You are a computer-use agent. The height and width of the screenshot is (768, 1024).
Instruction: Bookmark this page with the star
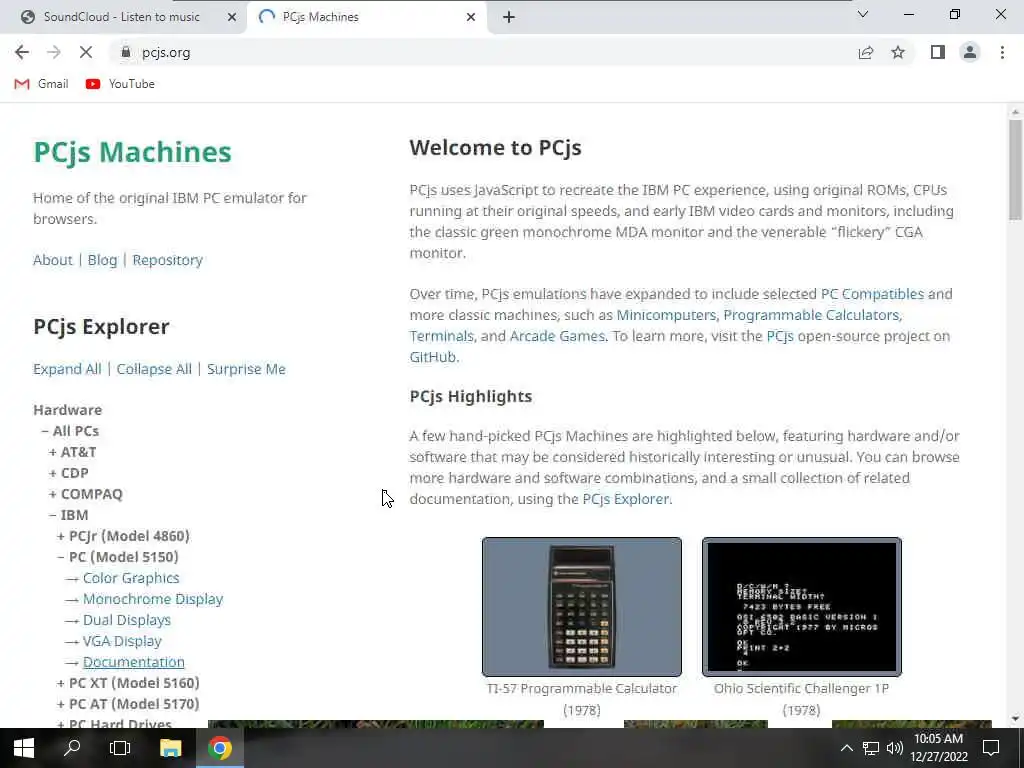898,52
